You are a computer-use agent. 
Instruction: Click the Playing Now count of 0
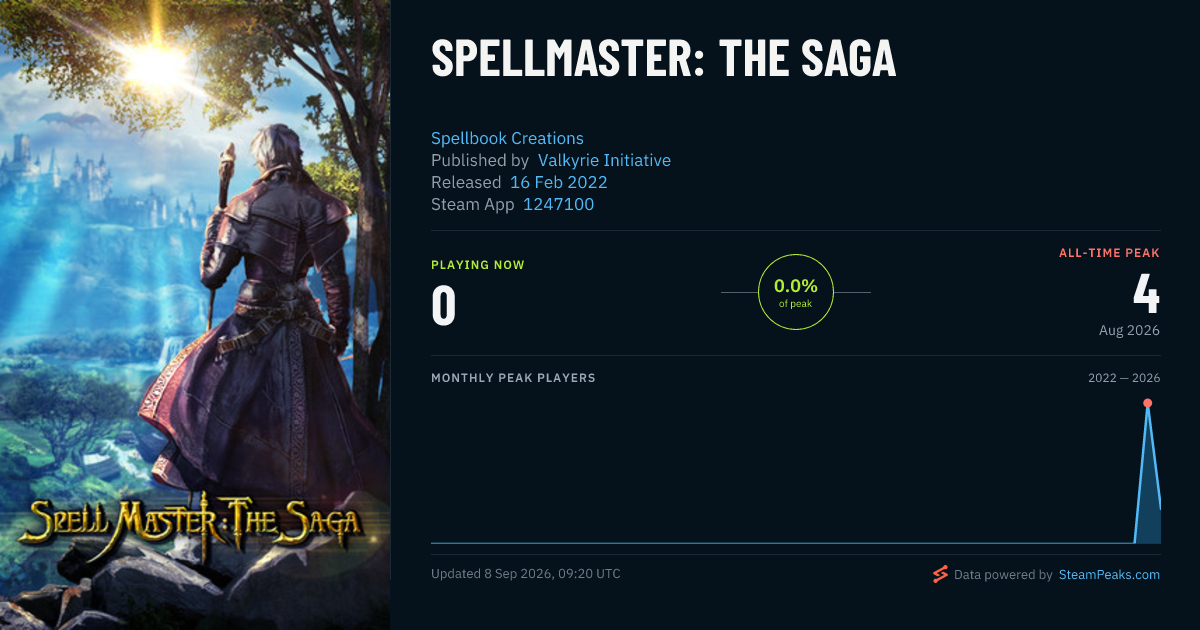click(x=443, y=306)
